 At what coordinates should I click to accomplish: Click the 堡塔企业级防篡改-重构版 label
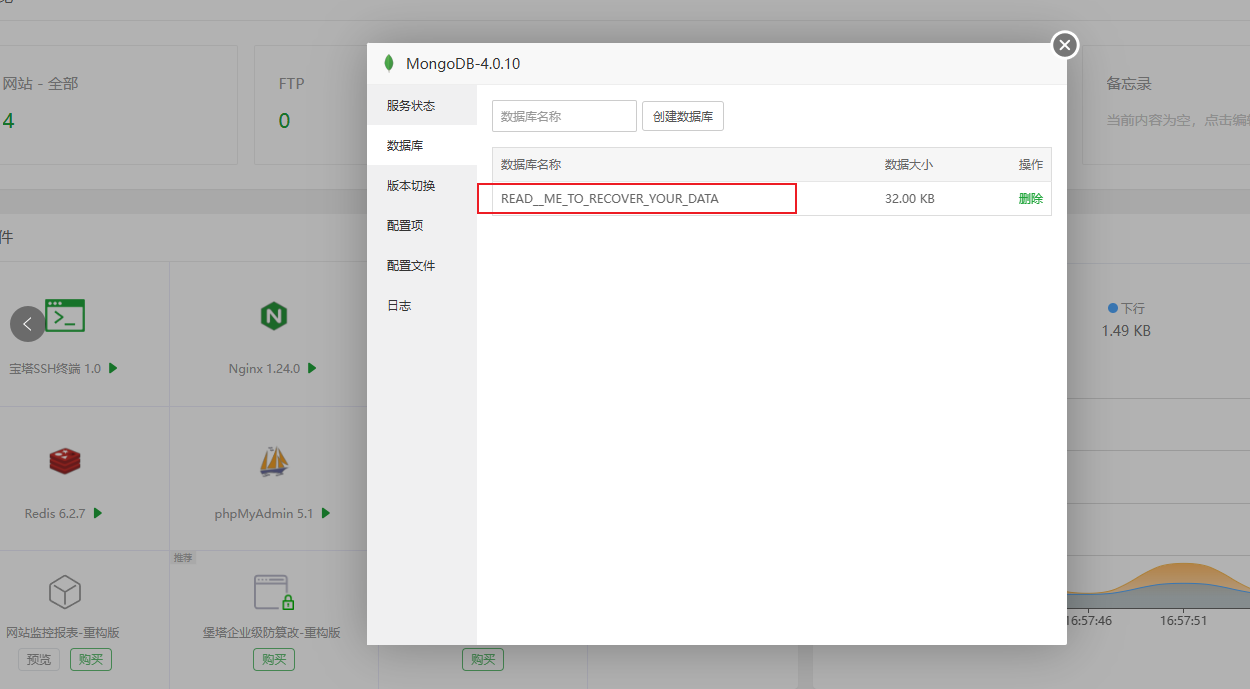tap(272, 632)
